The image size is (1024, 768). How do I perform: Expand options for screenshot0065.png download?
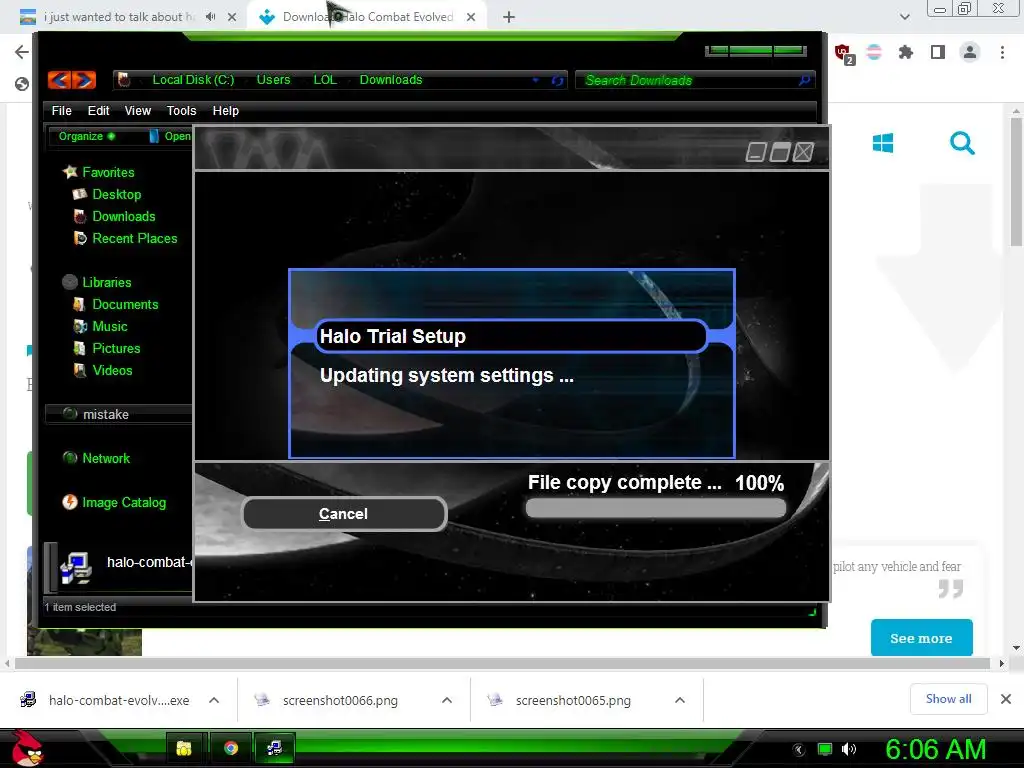(680, 700)
